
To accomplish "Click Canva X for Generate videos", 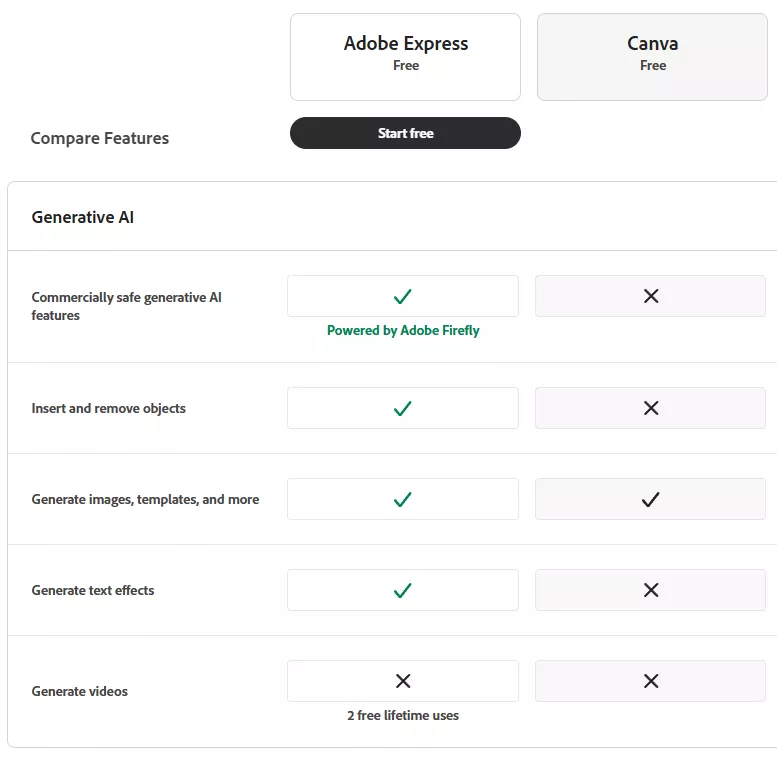I will [x=651, y=681].
